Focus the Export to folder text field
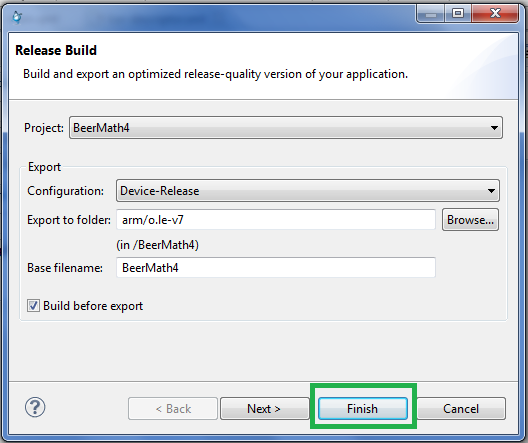This screenshot has height=443, width=528. pos(276,220)
